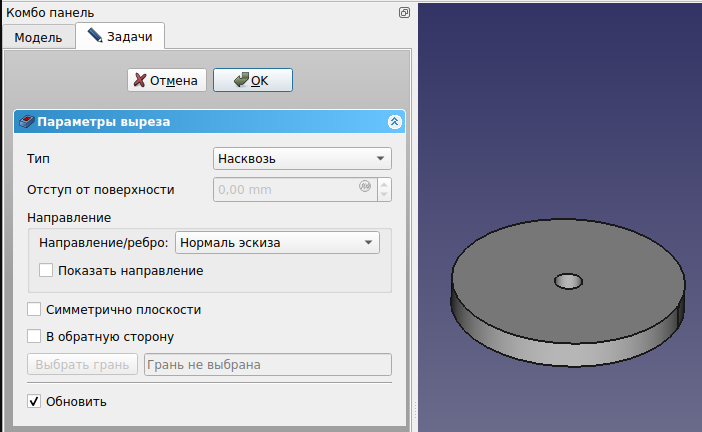
Task: Click the Грань не выбрана field
Action: click(x=268, y=364)
